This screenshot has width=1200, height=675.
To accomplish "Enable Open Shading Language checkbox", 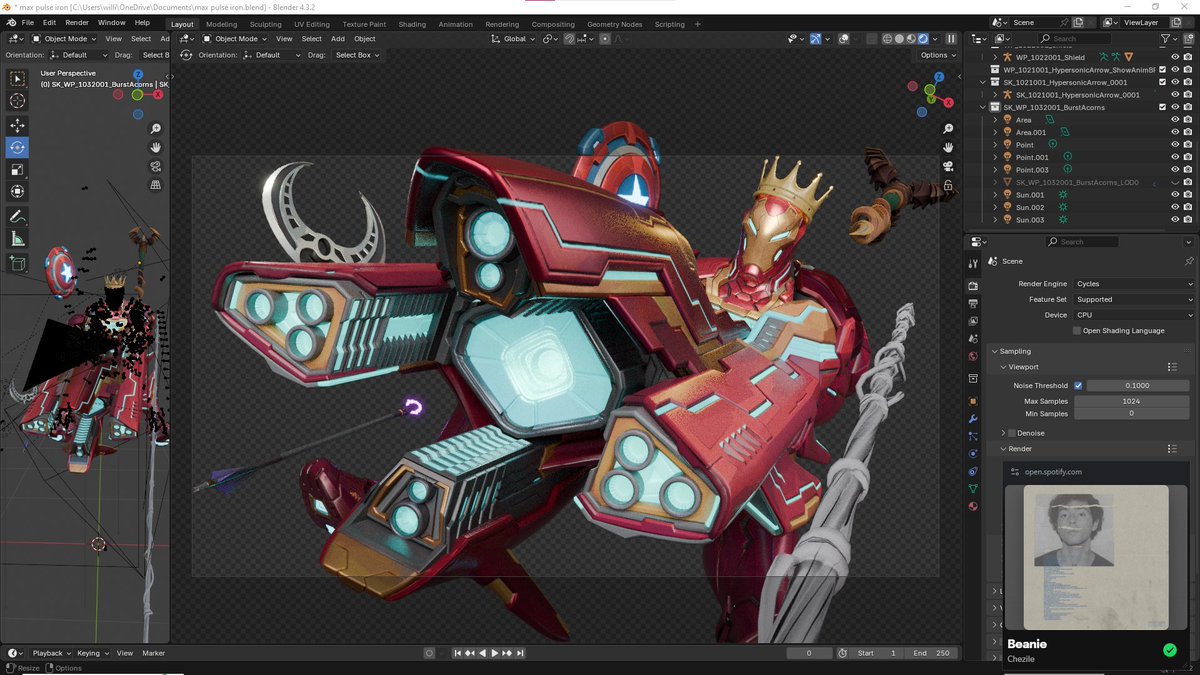I will pos(1077,330).
